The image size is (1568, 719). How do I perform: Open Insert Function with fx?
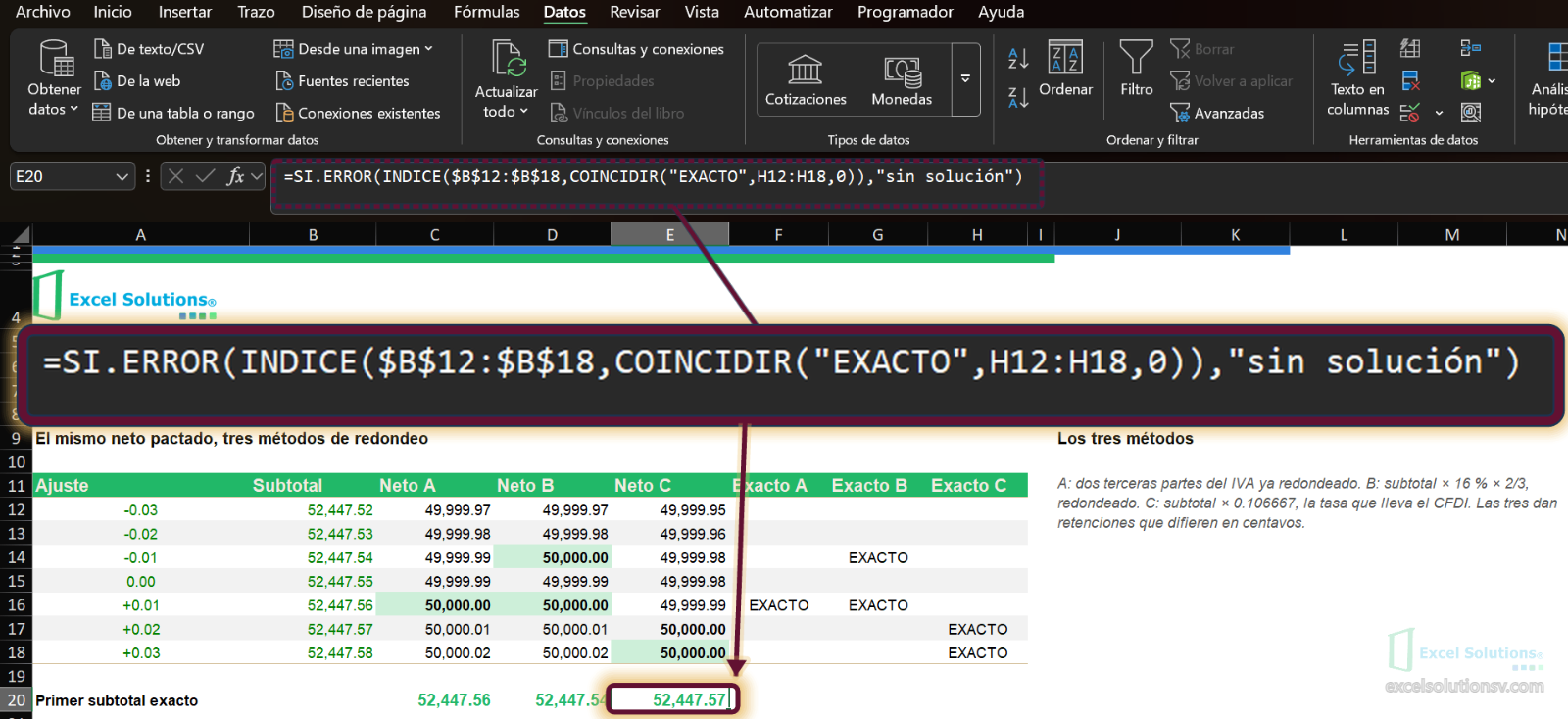[235, 176]
